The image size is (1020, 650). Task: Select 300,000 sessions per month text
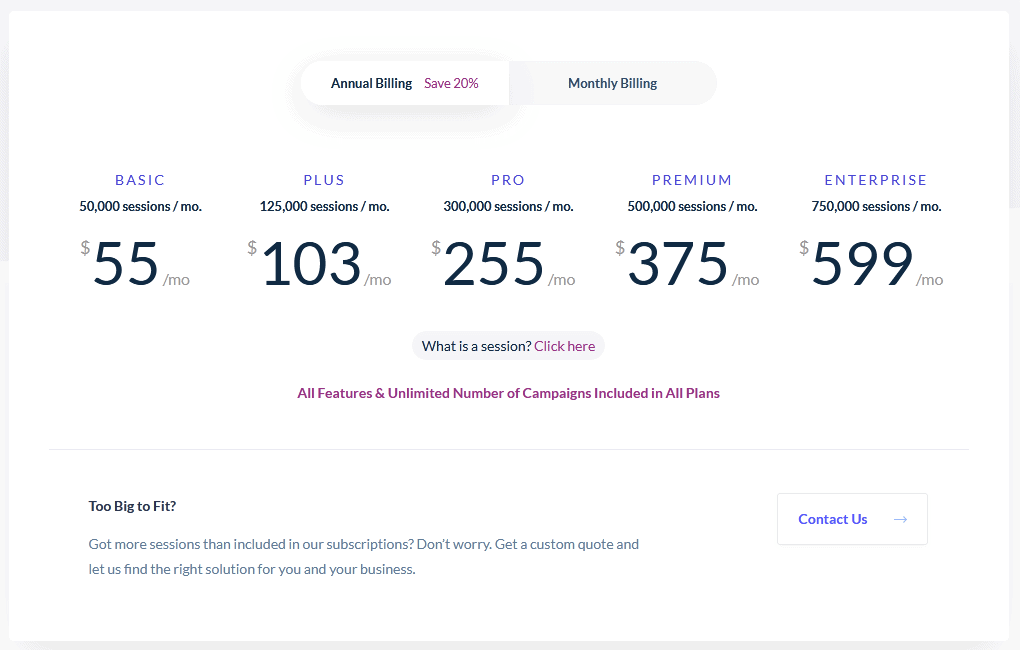click(x=508, y=206)
